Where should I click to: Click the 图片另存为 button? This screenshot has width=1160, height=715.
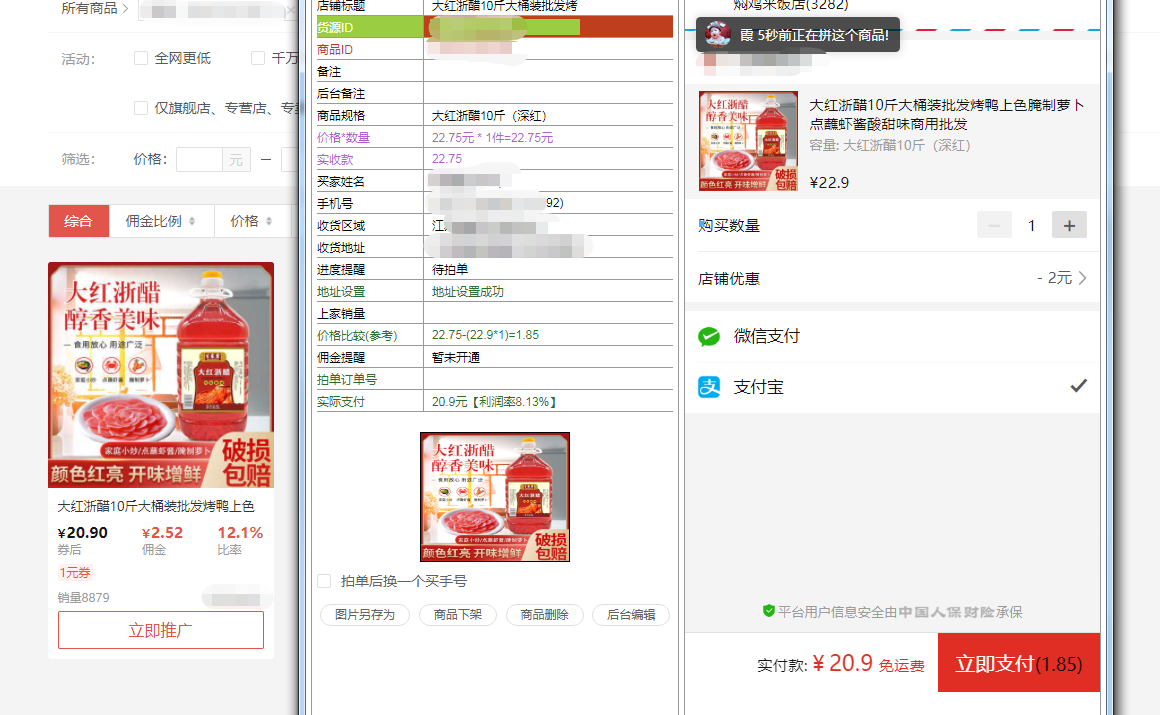365,614
